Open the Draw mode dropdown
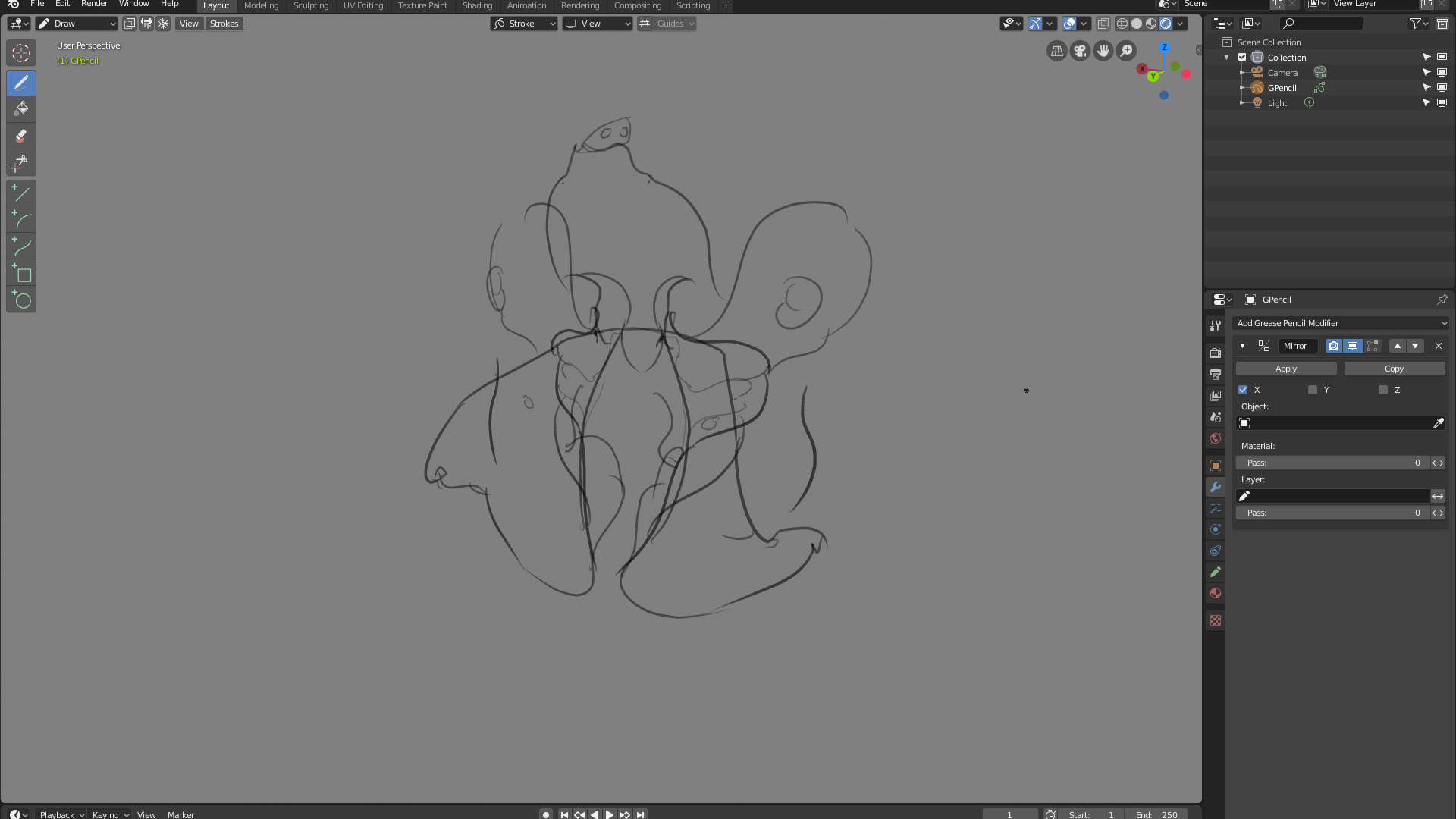Viewport: 1456px width, 819px height. [77, 24]
